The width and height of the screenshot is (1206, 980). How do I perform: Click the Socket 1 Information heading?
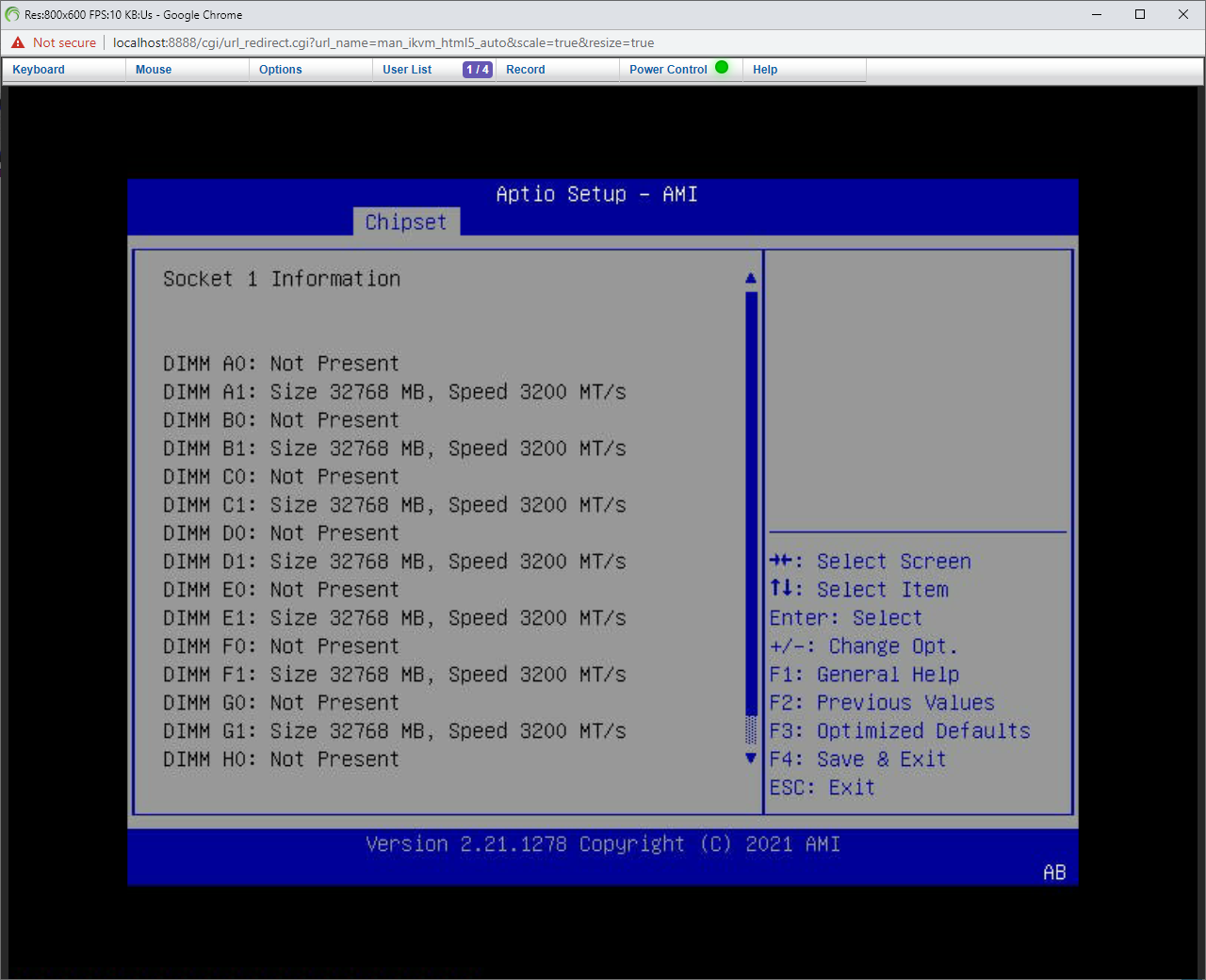point(282,279)
